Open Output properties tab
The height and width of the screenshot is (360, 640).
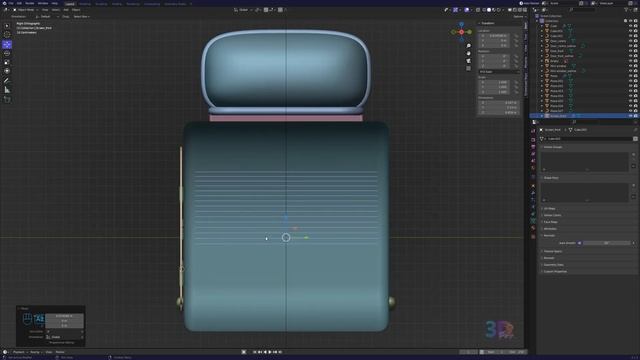(533, 147)
